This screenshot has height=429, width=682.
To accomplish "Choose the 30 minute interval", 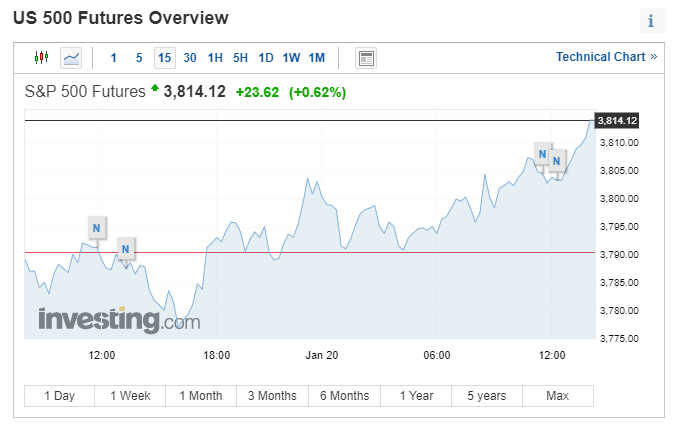I will click(190, 58).
